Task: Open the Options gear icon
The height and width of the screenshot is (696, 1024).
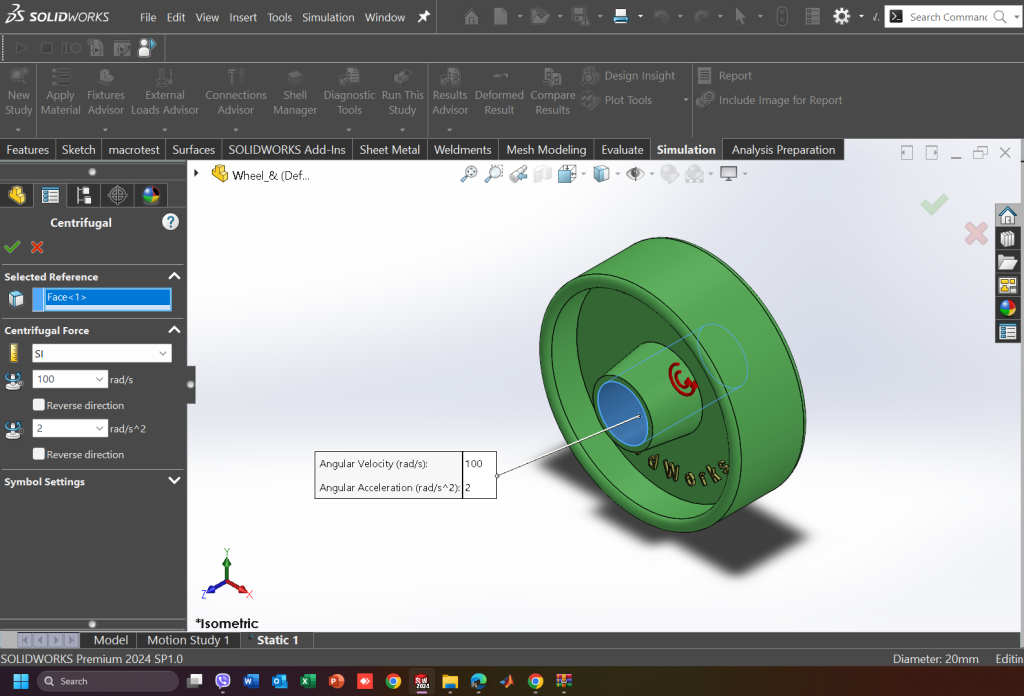Action: (842, 16)
